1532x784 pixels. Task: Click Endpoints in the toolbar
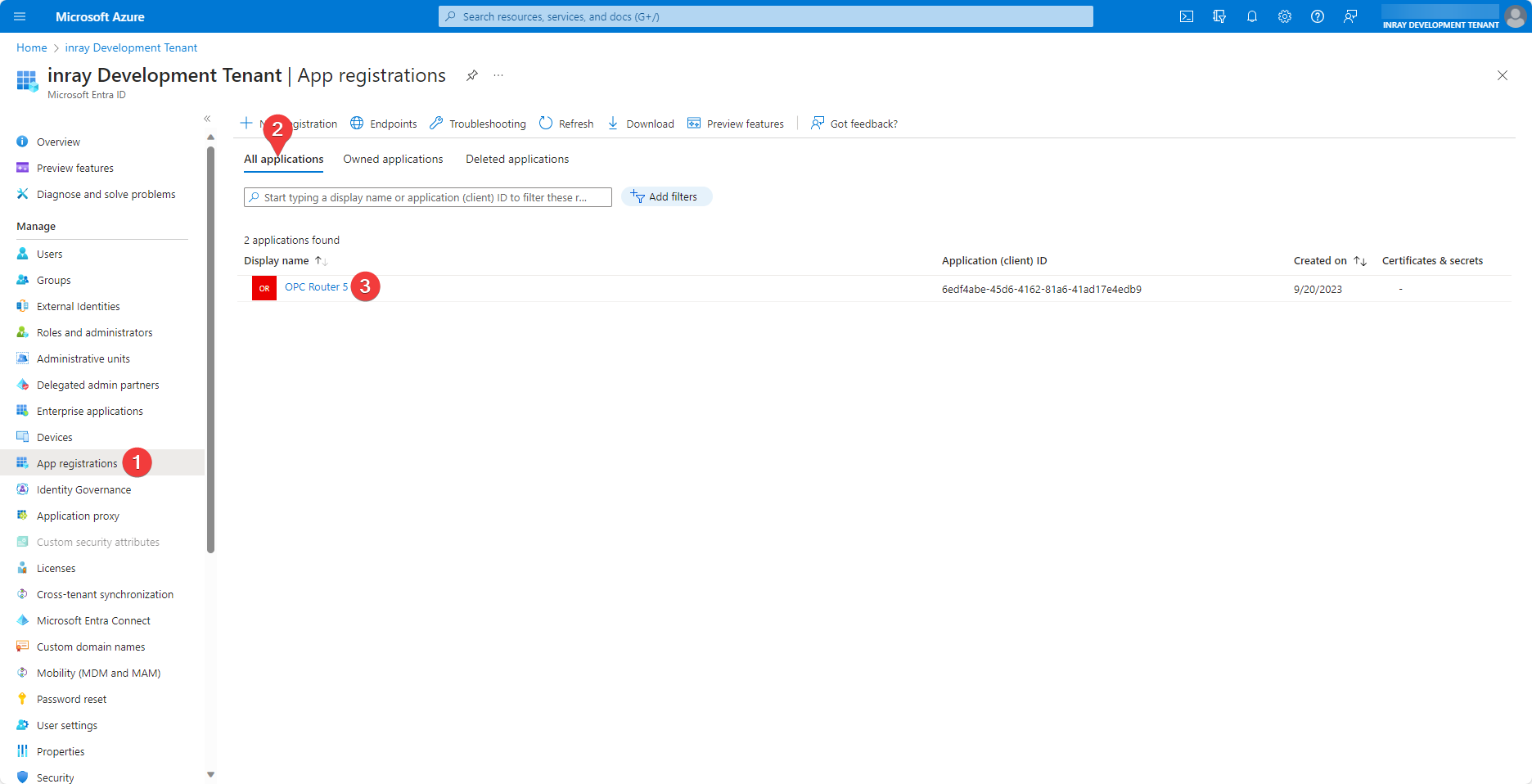[384, 124]
